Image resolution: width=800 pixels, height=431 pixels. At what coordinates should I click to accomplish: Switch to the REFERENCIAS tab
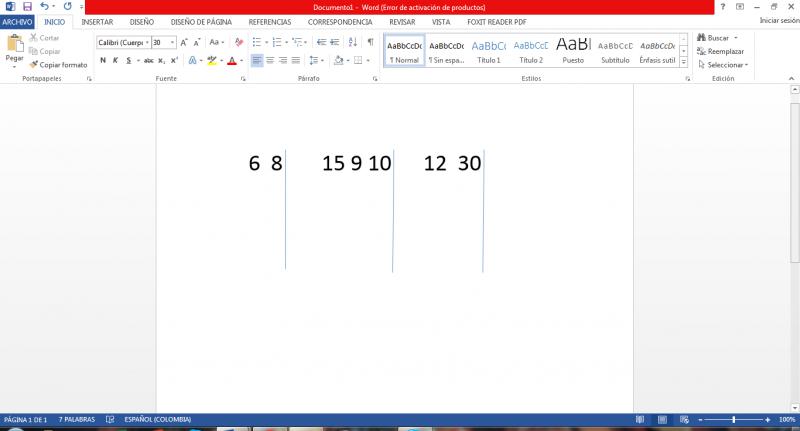point(270,22)
